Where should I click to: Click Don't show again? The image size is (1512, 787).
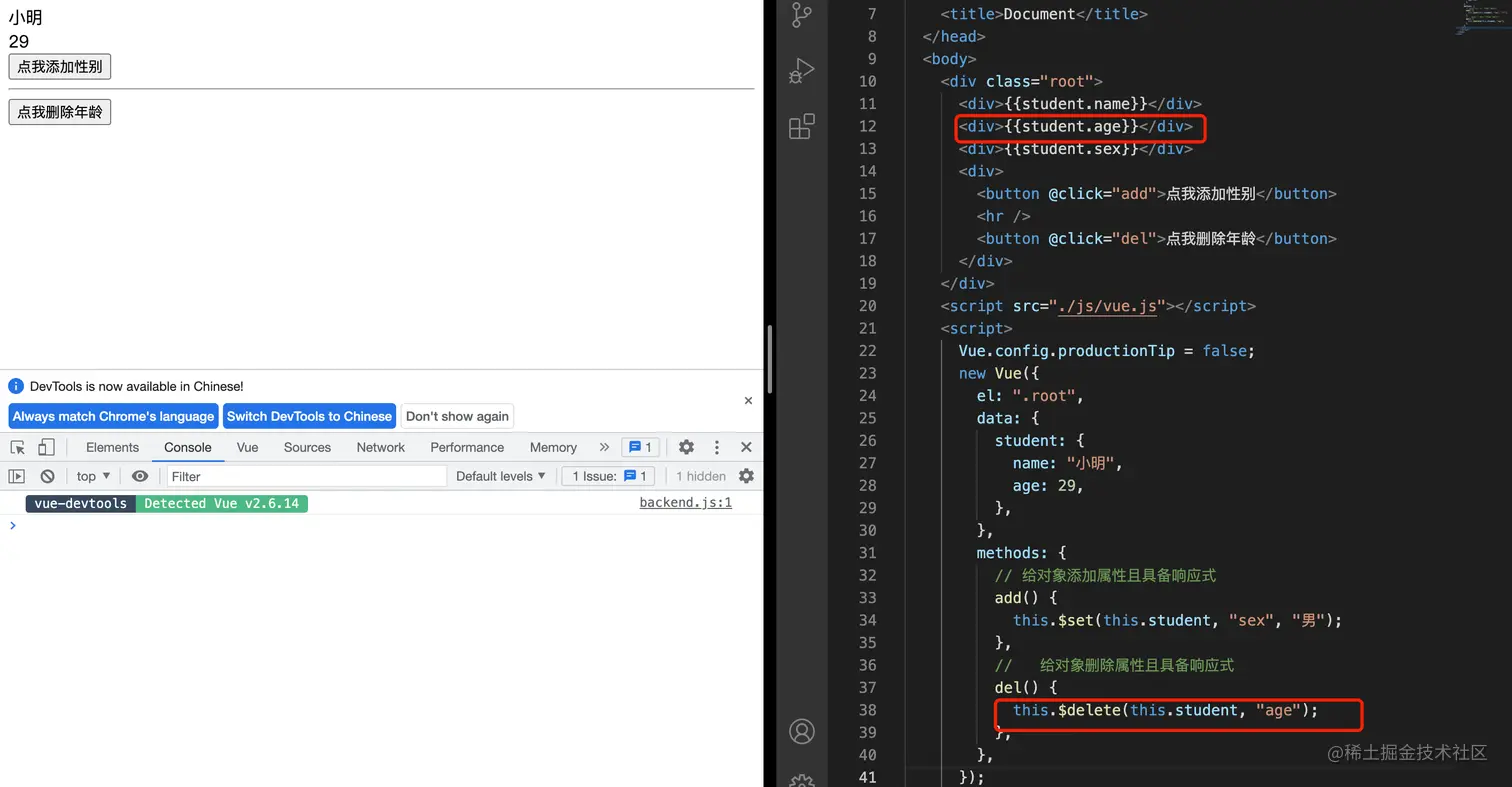click(x=457, y=416)
